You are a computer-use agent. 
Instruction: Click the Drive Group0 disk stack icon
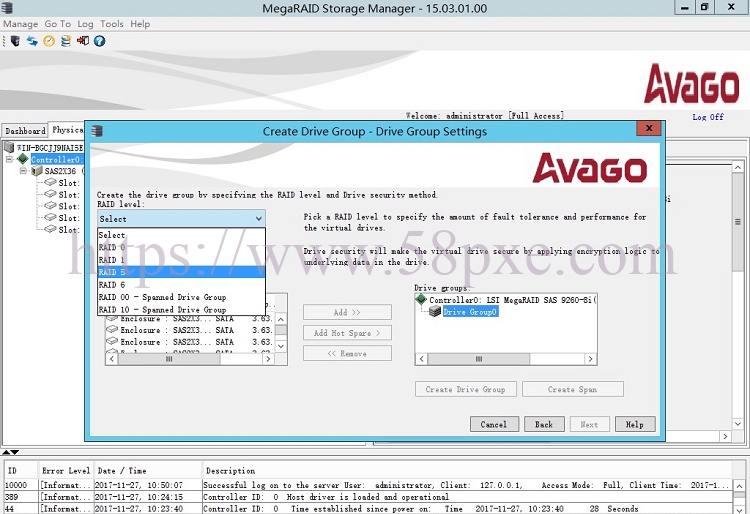click(x=435, y=312)
